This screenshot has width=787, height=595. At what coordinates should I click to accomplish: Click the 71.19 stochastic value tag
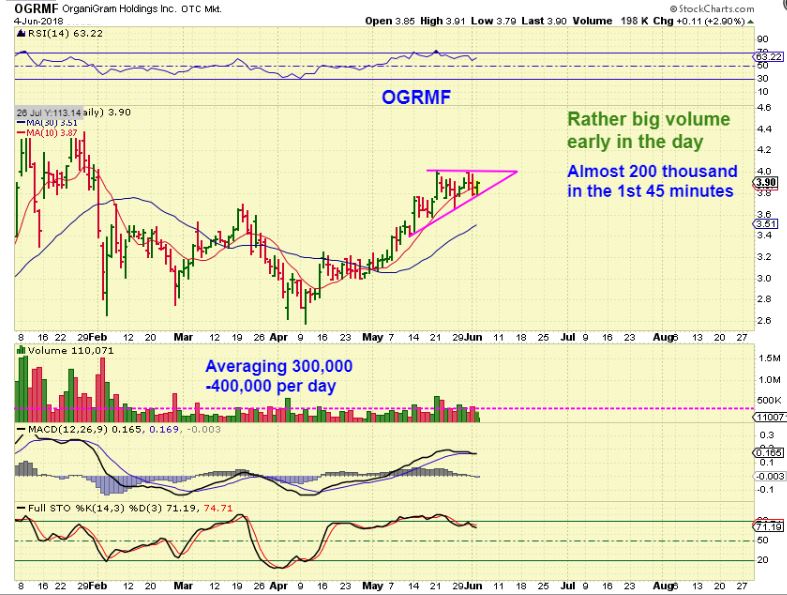[x=768, y=526]
